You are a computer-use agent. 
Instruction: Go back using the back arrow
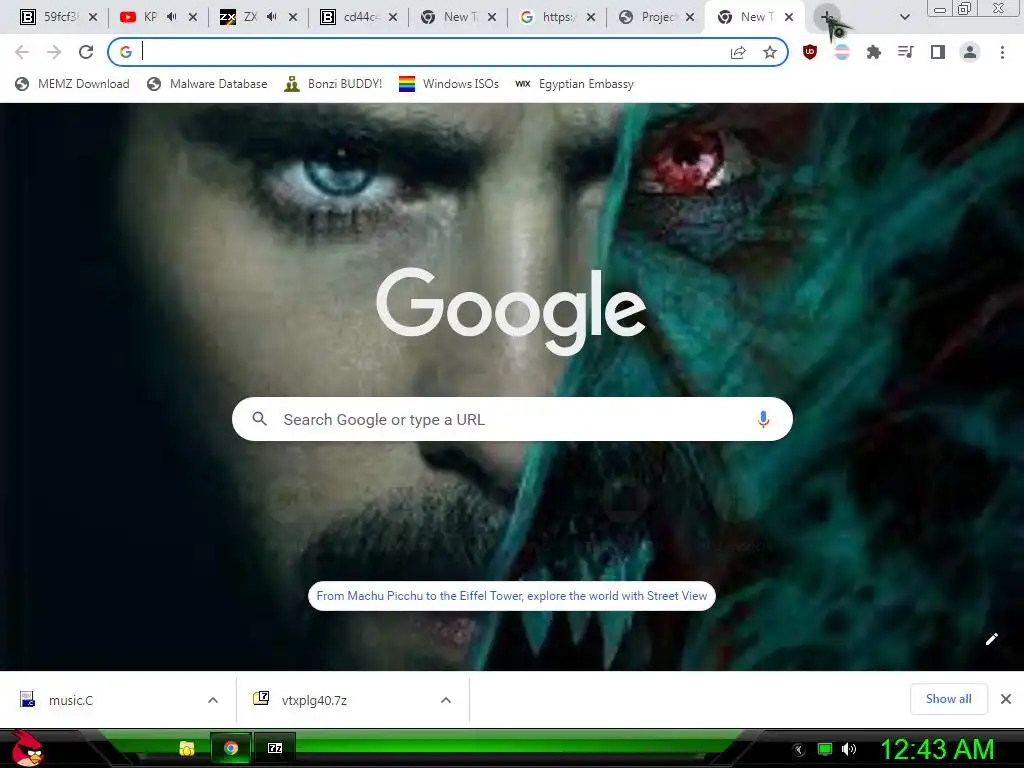tap(22, 52)
